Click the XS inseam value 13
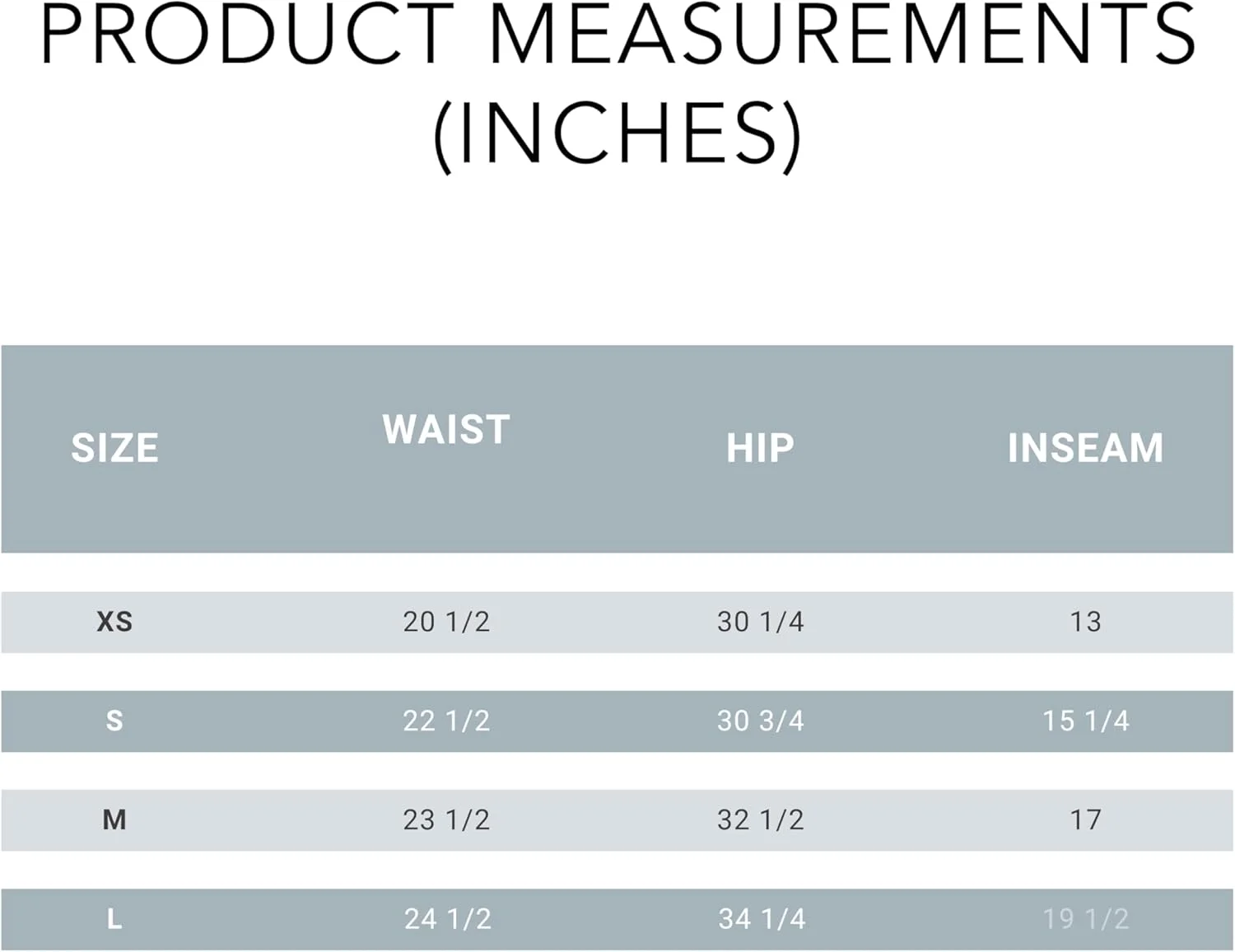This screenshot has height=952, width=1235. (1085, 622)
